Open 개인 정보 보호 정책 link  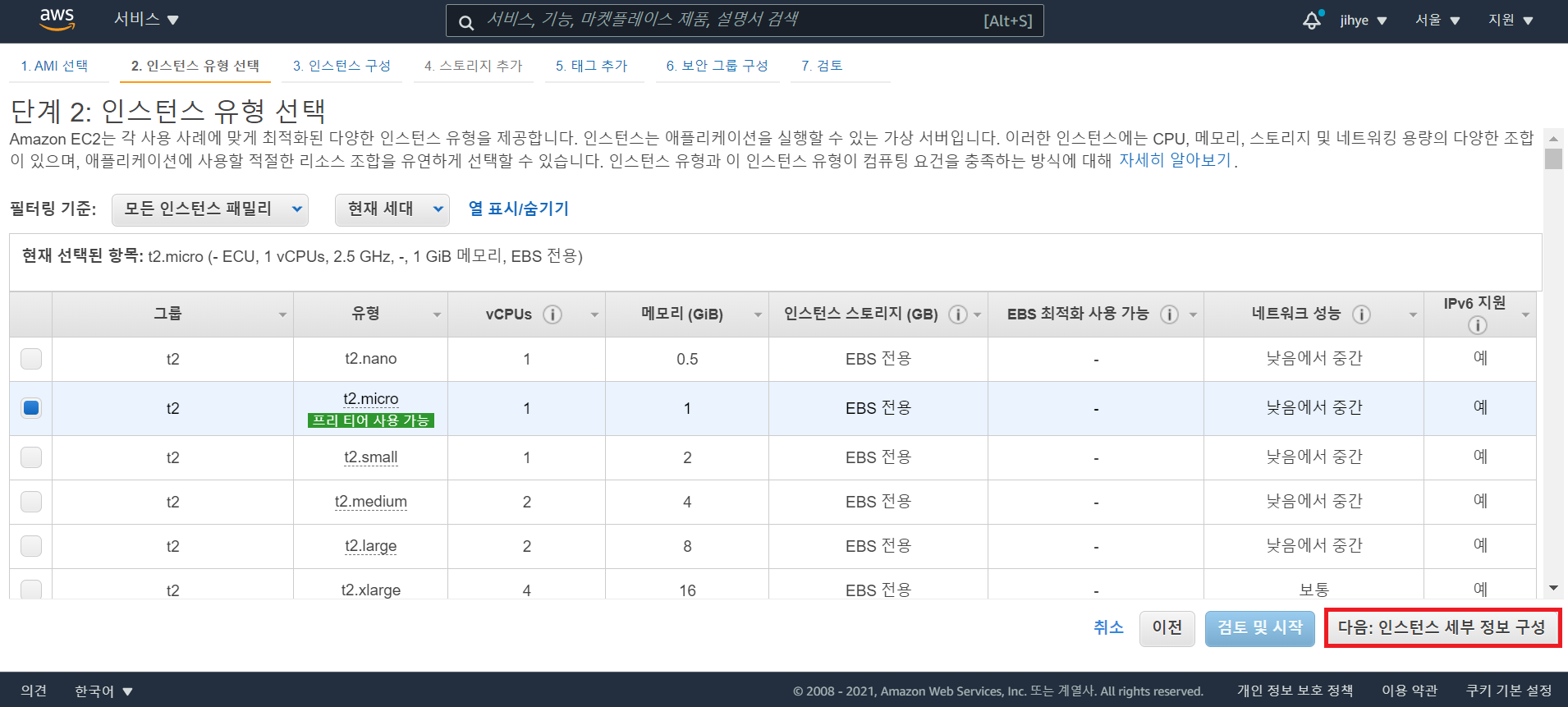(x=1295, y=691)
